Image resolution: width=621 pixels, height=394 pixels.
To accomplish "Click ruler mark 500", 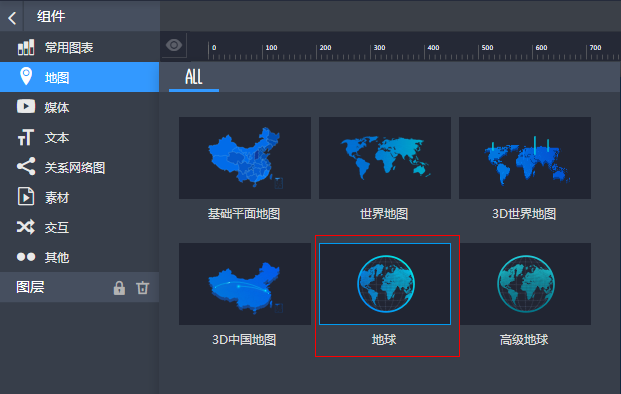I will (x=487, y=48).
